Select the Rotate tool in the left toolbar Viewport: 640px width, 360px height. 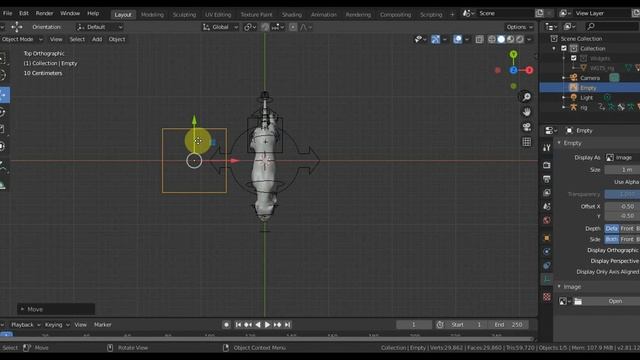click(3, 112)
